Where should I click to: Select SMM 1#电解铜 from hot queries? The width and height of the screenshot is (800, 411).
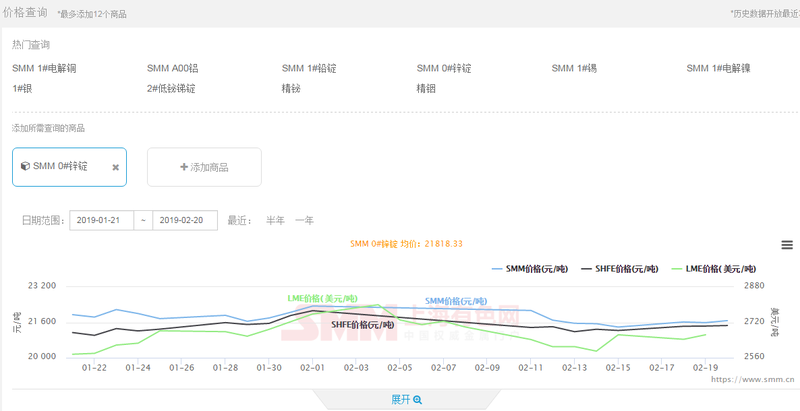[x=44, y=68]
